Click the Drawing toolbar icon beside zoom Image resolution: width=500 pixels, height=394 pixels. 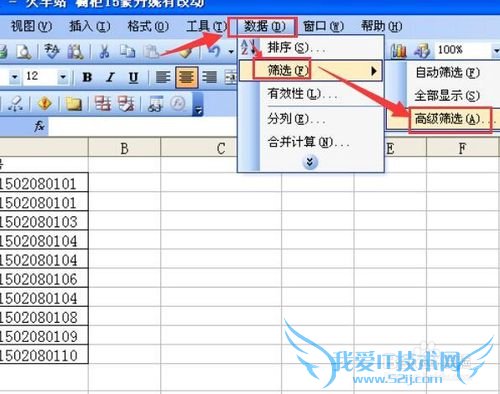coord(422,51)
